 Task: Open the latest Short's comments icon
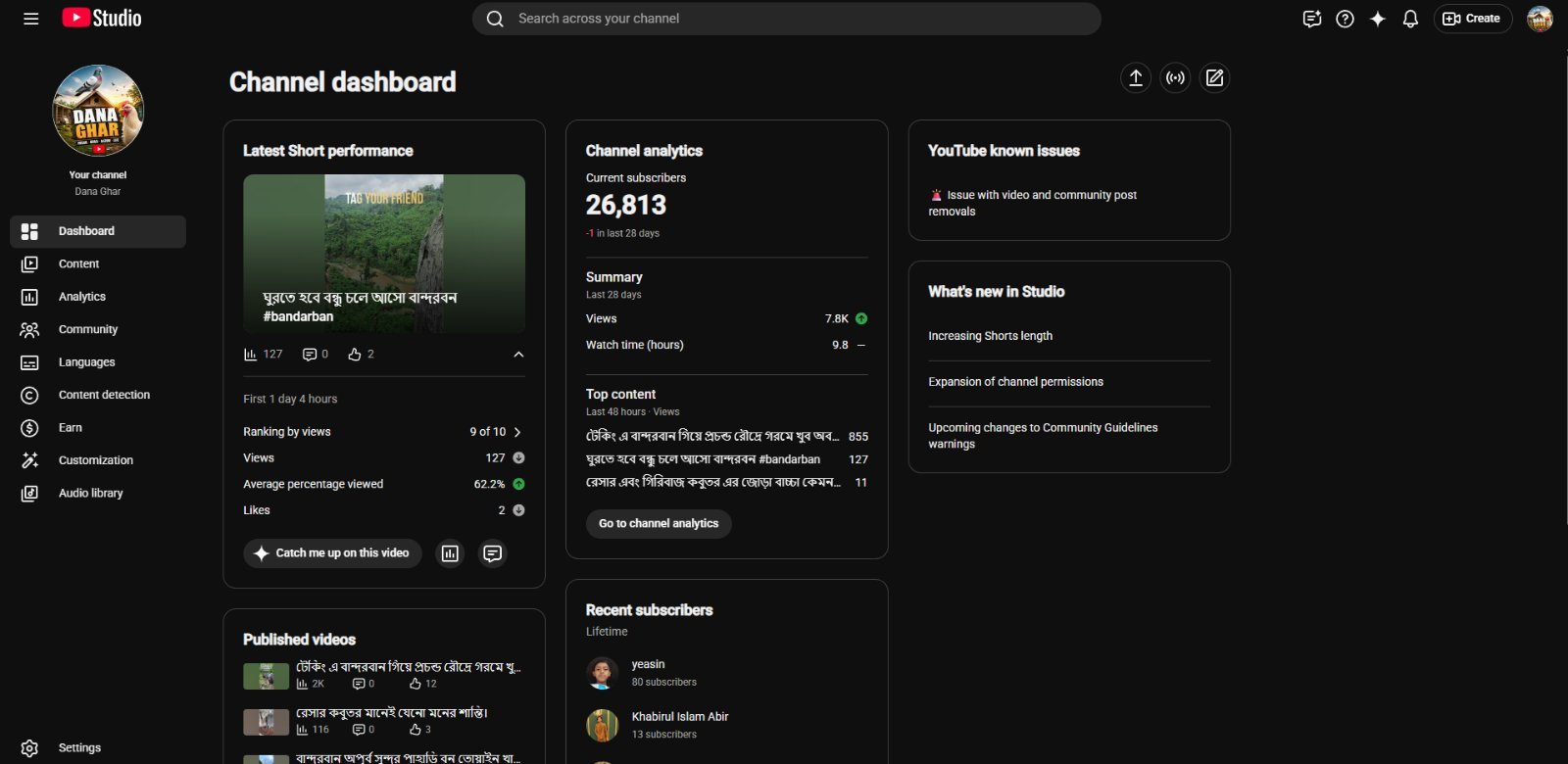click(493, 553)
